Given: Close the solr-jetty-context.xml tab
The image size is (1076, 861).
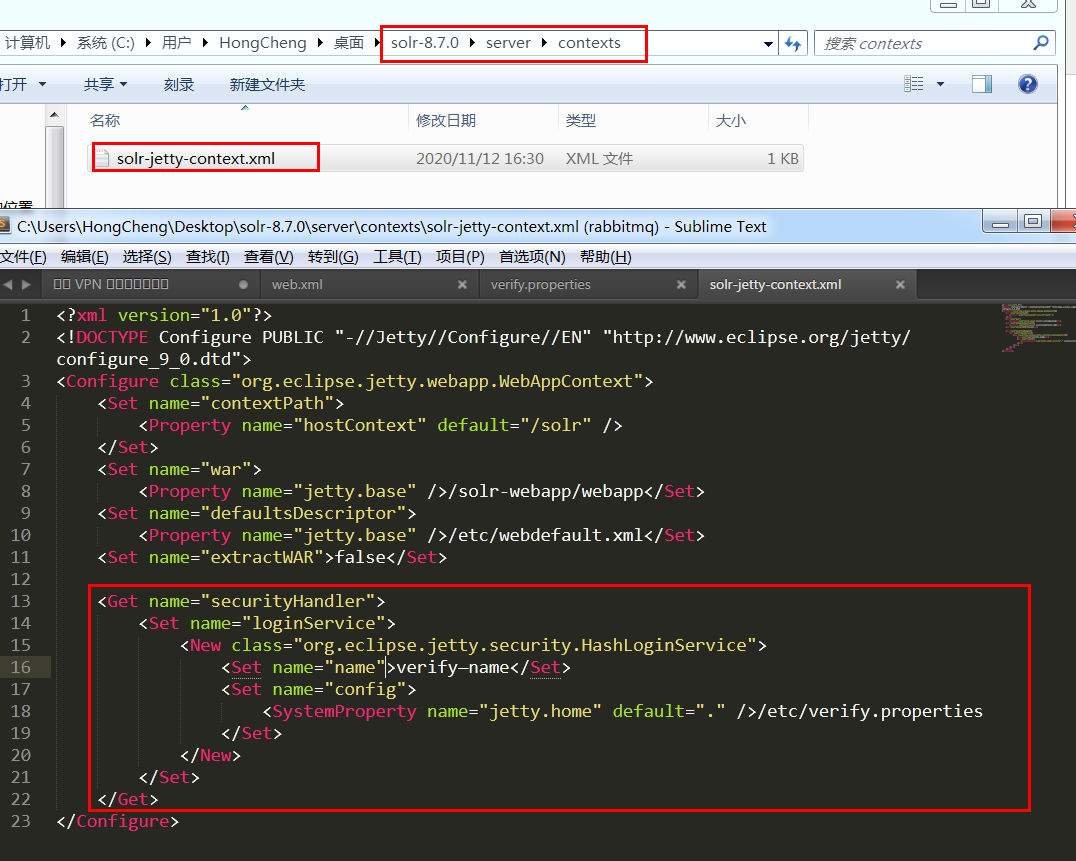Looking at the screenshot, I should (x=900, y=284).
